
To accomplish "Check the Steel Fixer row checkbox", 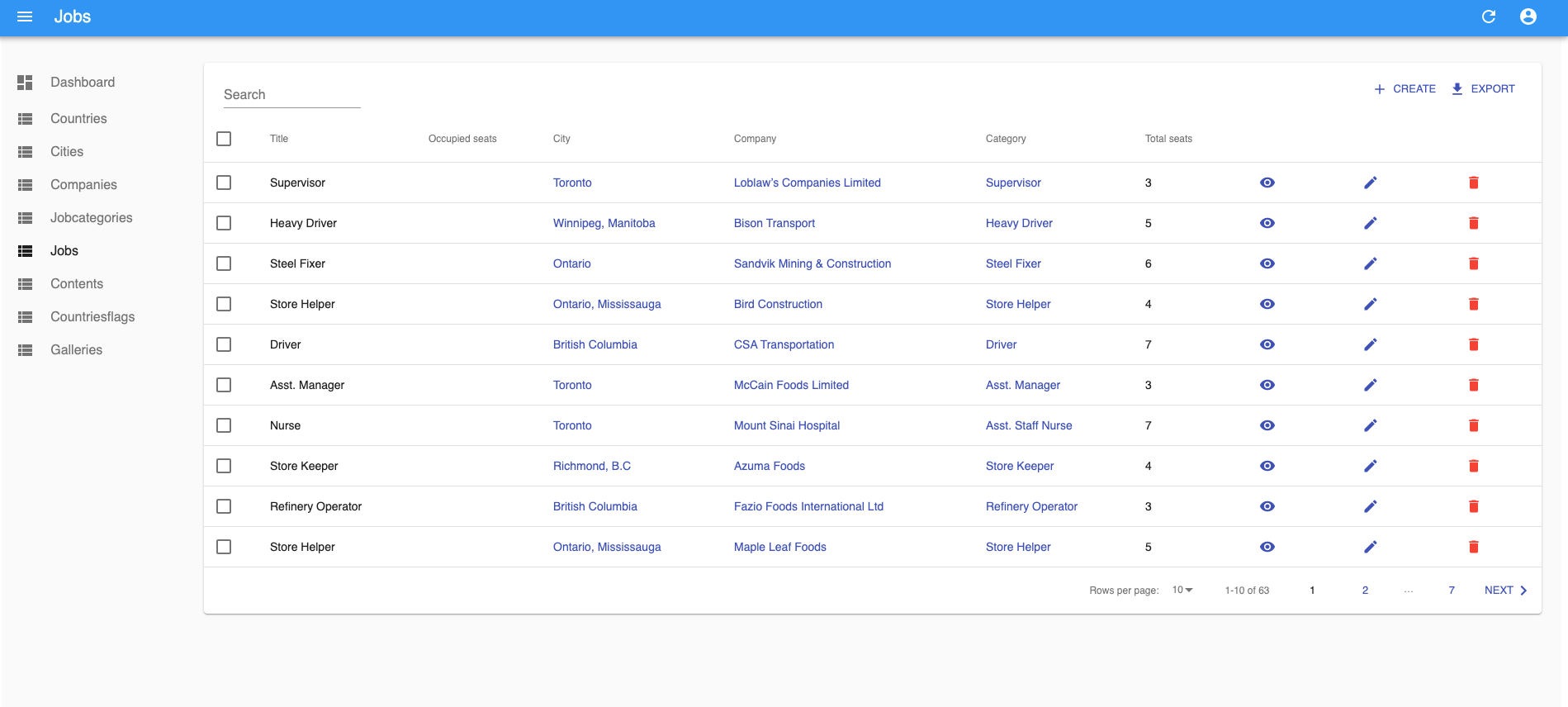I will [x=224, y=263].
